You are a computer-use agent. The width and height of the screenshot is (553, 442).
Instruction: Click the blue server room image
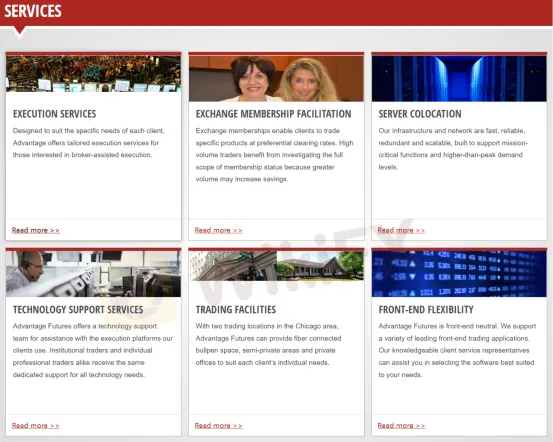click(x=459, y=79)
